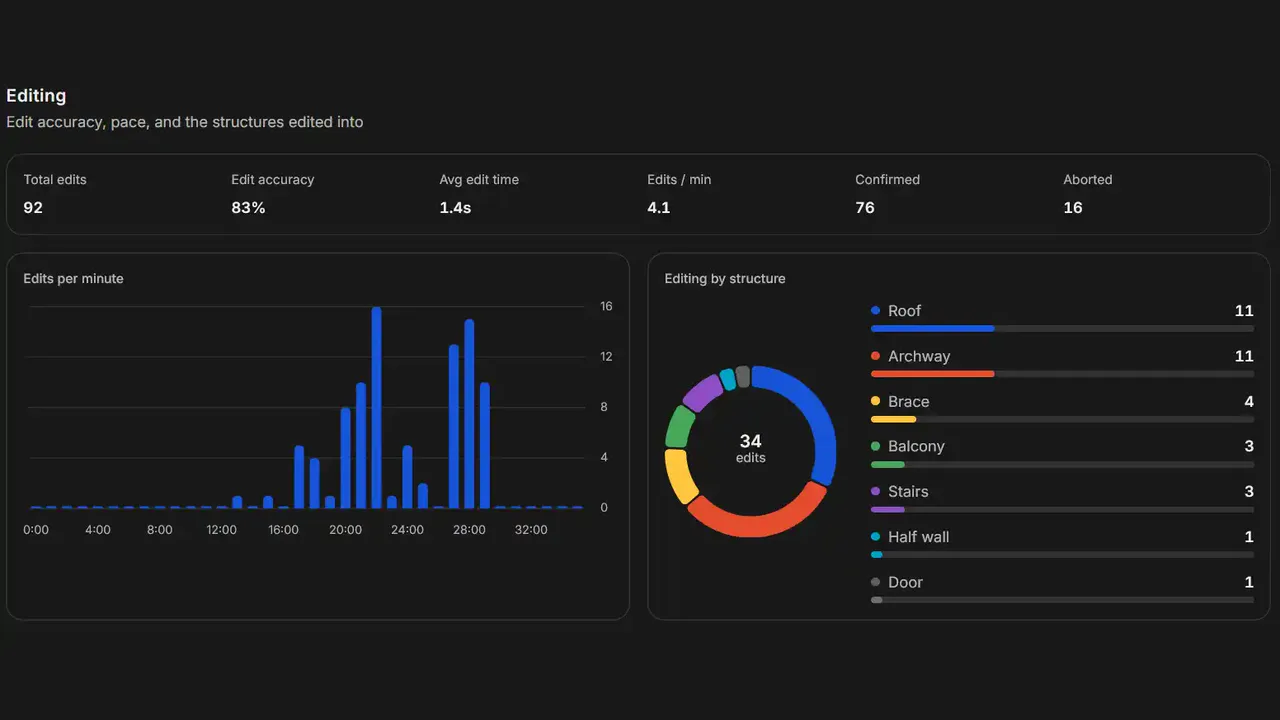Select the Archway structure label
The height and width of the screenshot is (720, 1280).
(x=919, y=356)
